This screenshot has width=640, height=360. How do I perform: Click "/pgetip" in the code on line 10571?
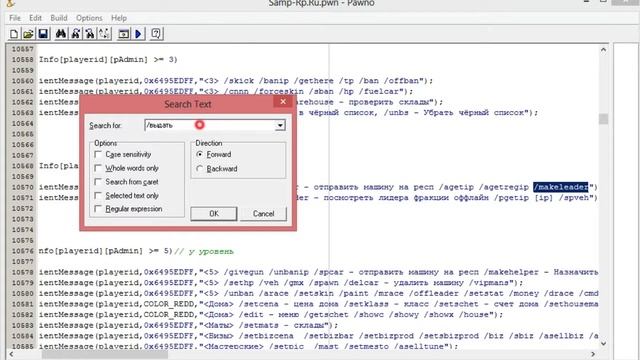click(x=513, y=198)
